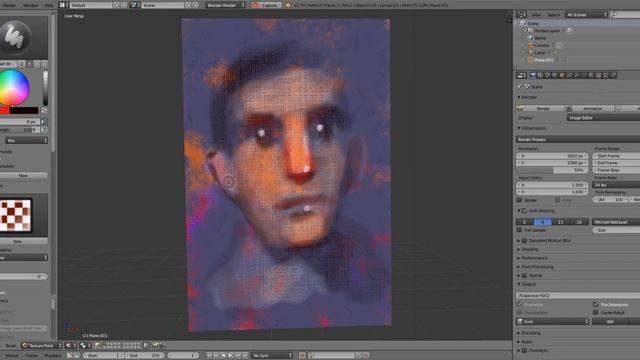Adjust the brightness value slider beside color wheel
This screenshot has height=360, width=640.
point(45,88)
